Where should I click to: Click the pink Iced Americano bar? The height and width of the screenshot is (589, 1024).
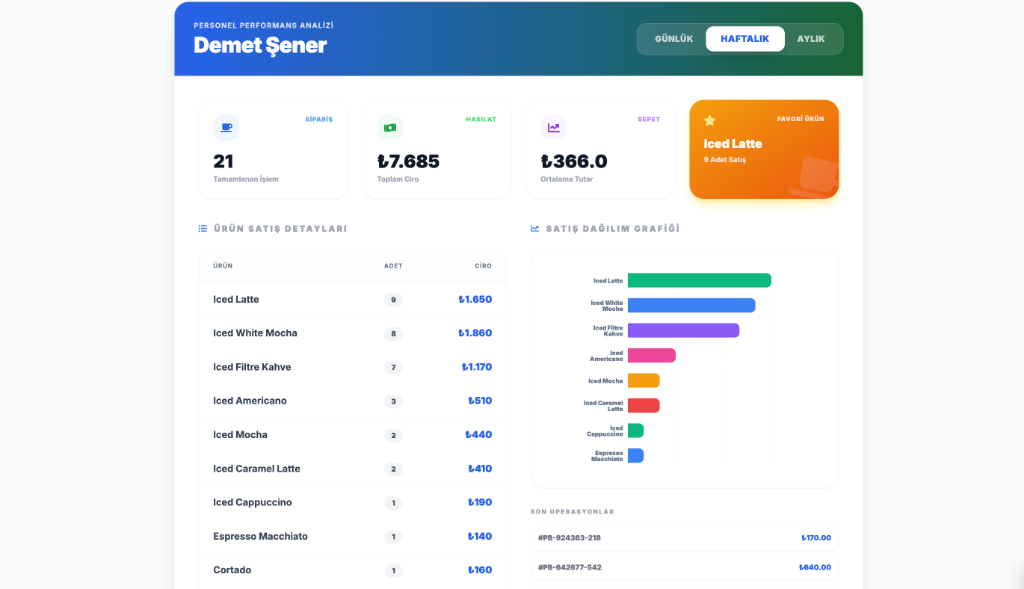coord(651,355)
